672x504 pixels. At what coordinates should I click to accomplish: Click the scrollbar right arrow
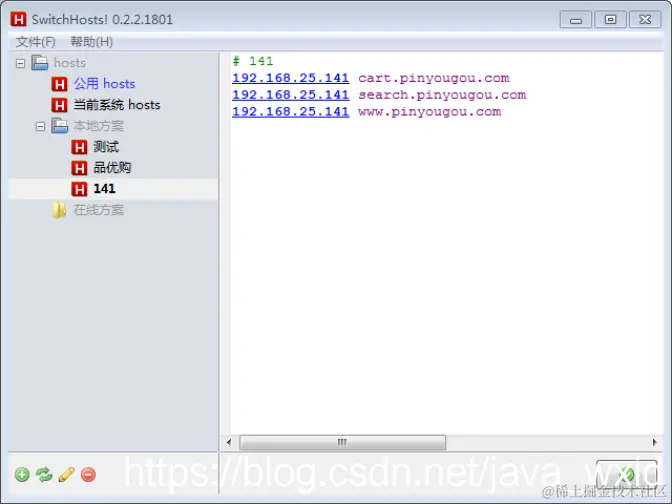click(654, 442)
